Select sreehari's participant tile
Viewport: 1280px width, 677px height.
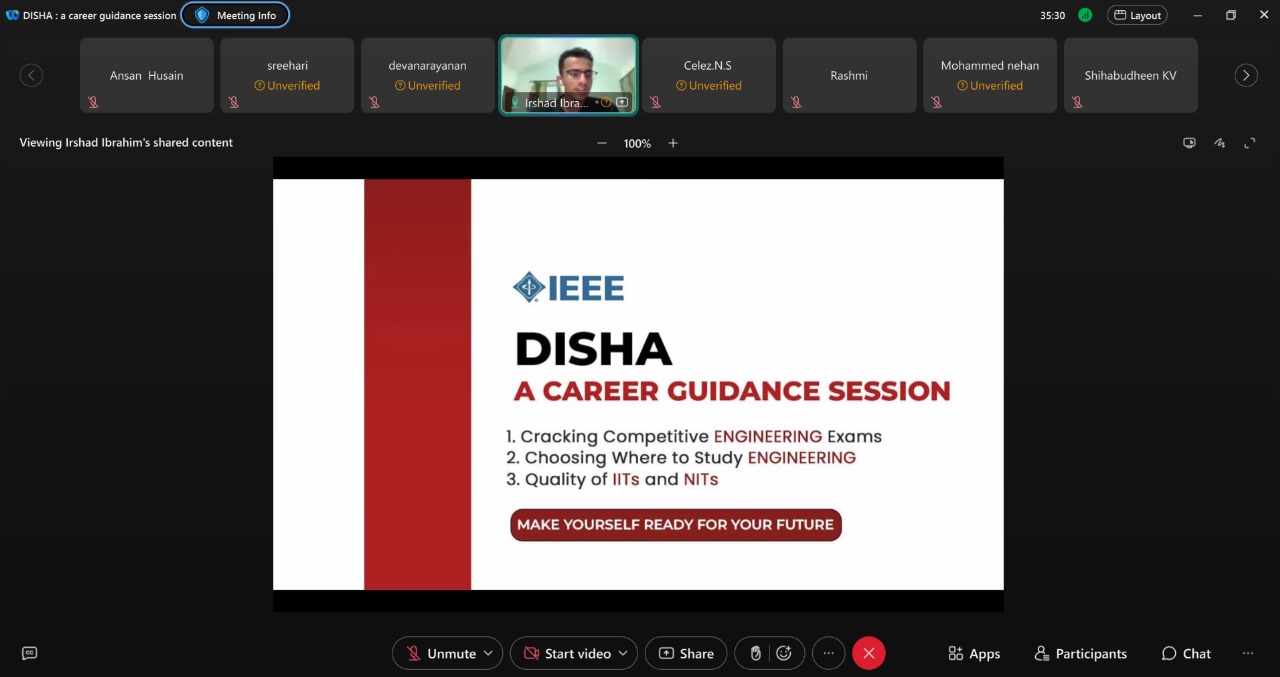click(x=287, y=75)
